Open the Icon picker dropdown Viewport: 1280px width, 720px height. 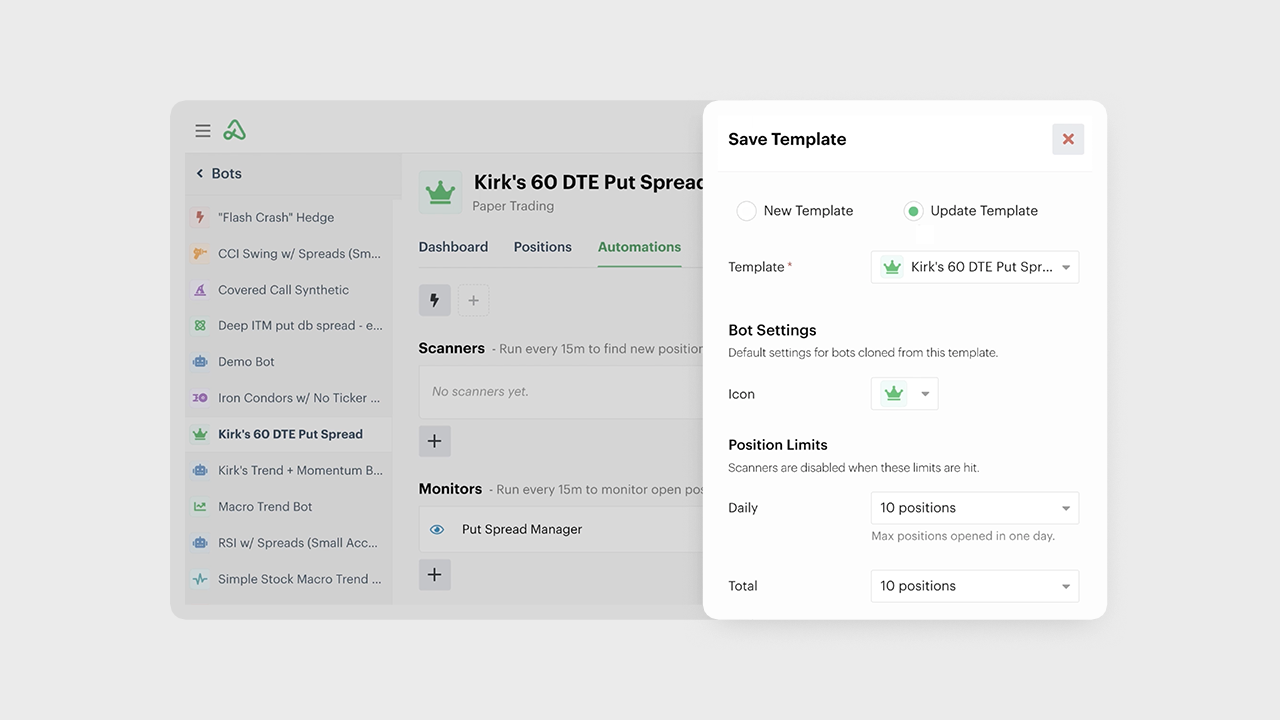pos(905,394)
